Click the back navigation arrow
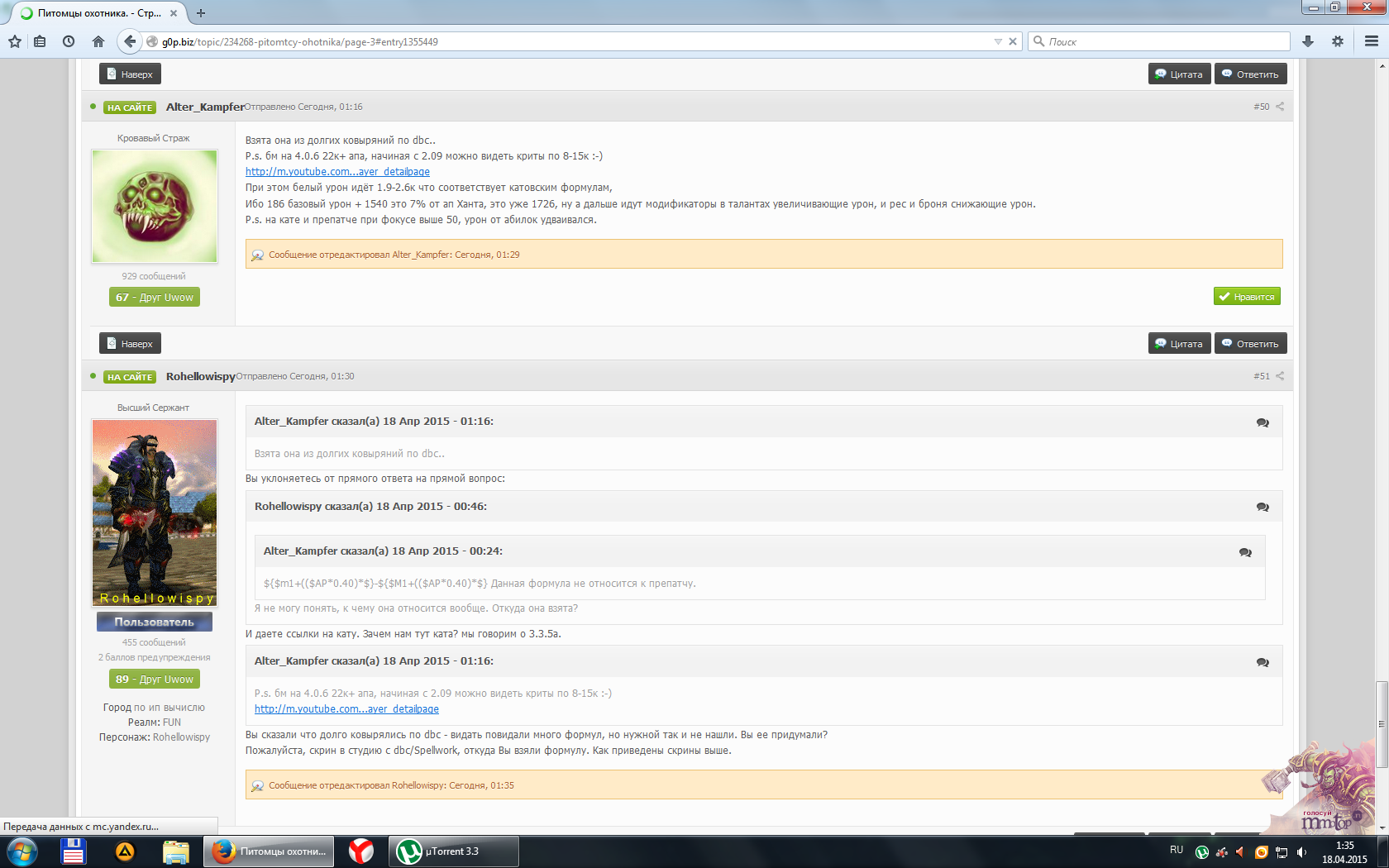Screen dimensions: 1389x868 pos(129,41)
